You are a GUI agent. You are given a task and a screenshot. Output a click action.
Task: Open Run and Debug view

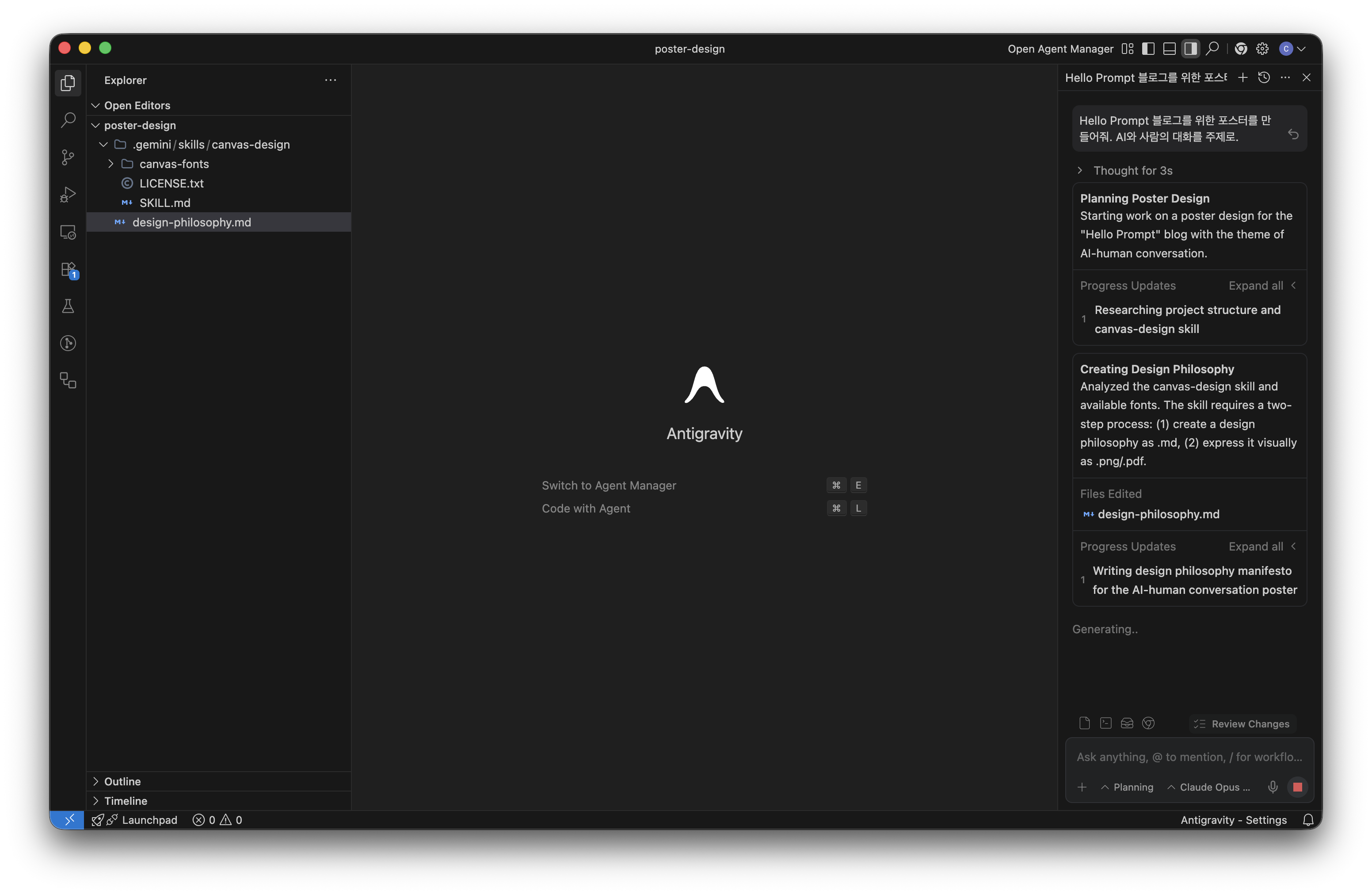[x=68, y=194]
